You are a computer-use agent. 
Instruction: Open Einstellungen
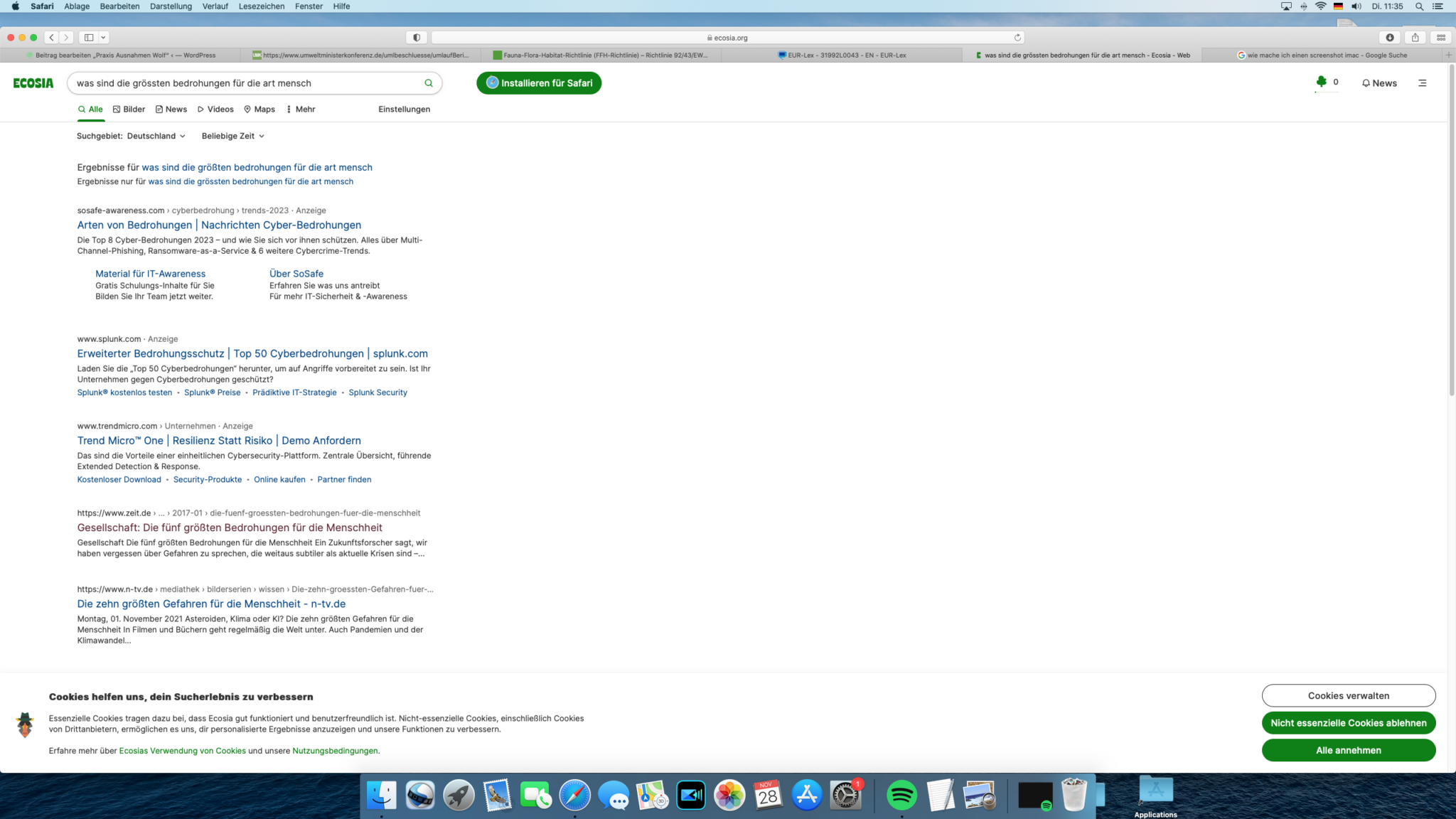[x=404, y=109]
